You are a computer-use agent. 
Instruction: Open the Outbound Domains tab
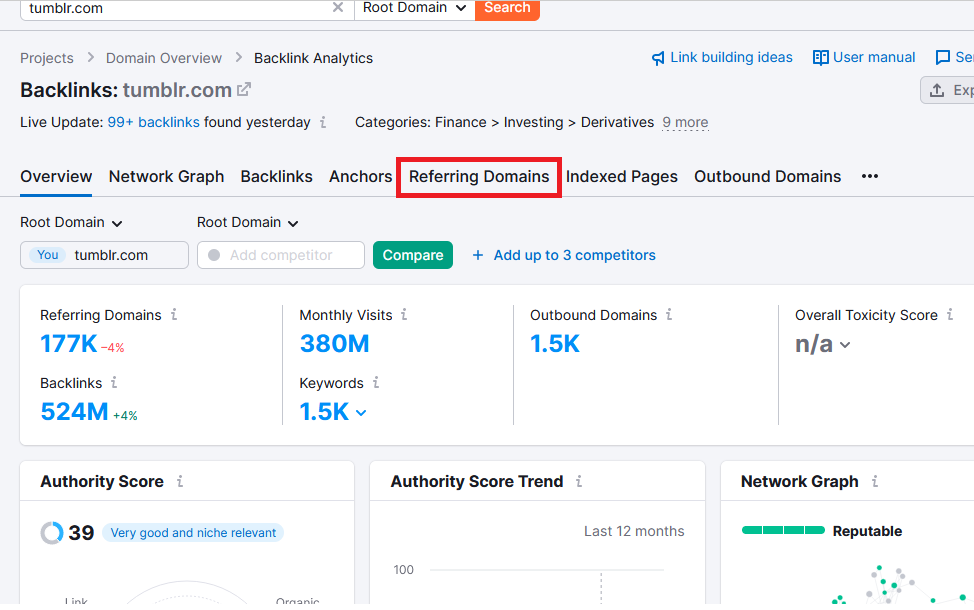(x=768, y=177)
